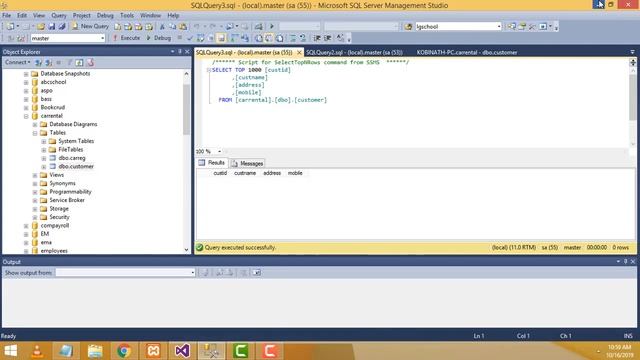Click the Display Estimated Execution Plan icon

click(x=200, y=38)
